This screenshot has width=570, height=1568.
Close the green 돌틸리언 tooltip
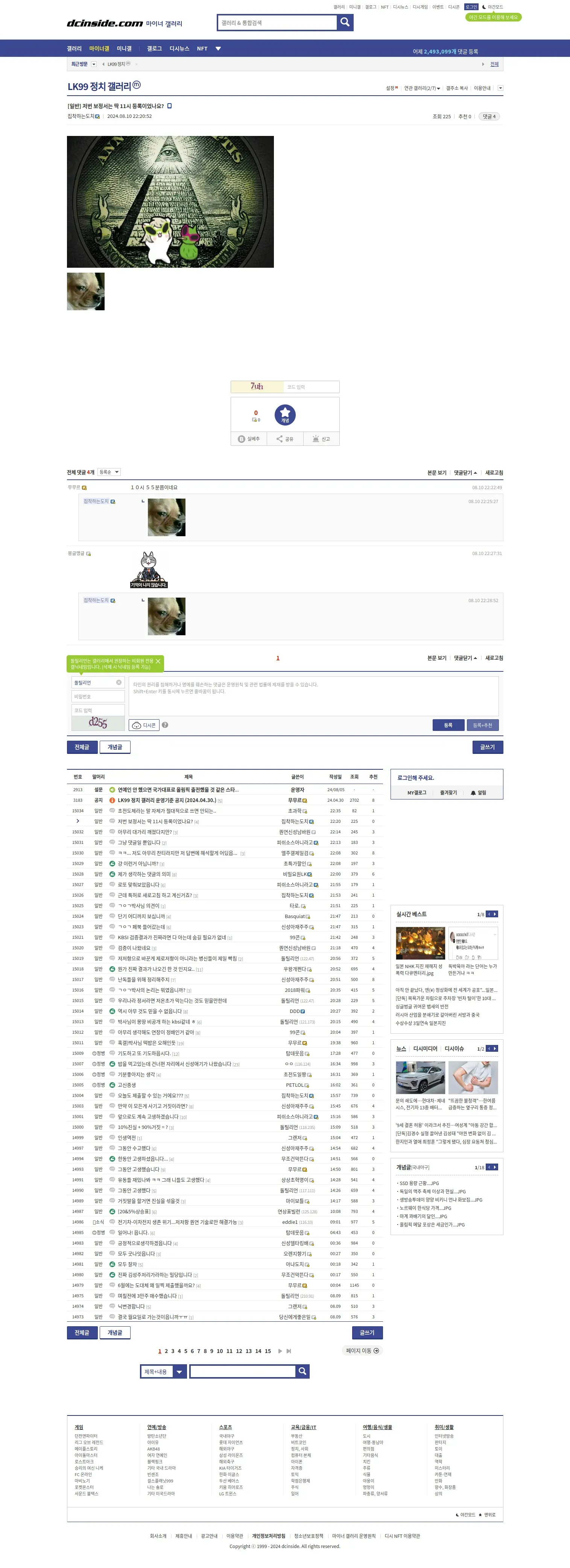[x=158, y=661]
